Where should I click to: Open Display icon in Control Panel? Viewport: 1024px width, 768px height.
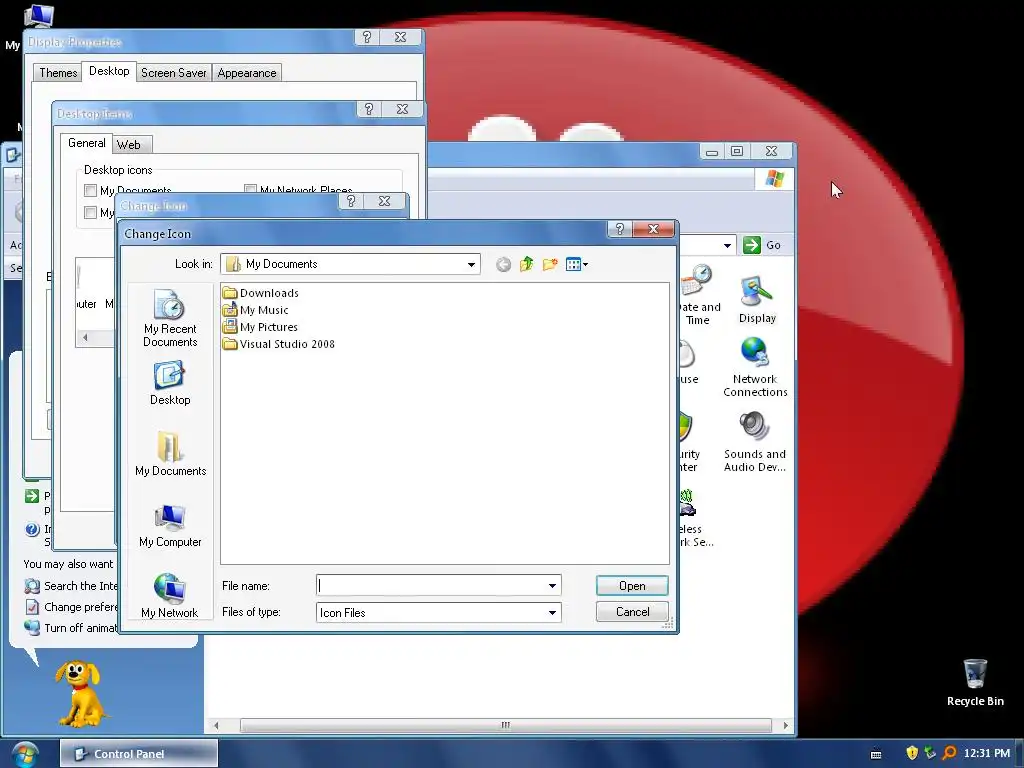tap(757, 300)
